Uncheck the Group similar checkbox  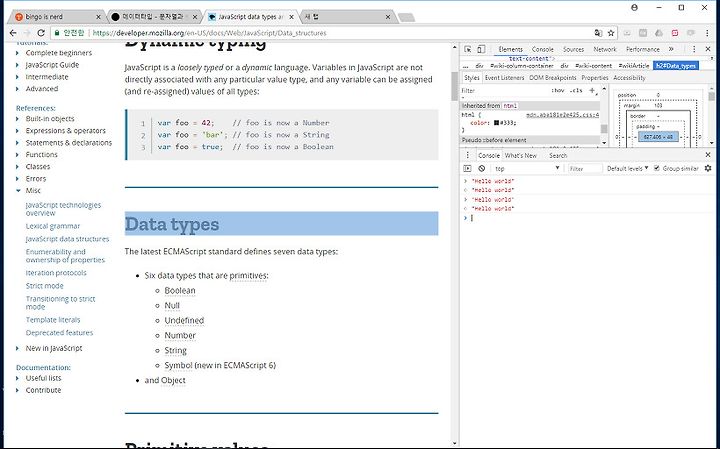pyautogui.click(x=656, y=168)
